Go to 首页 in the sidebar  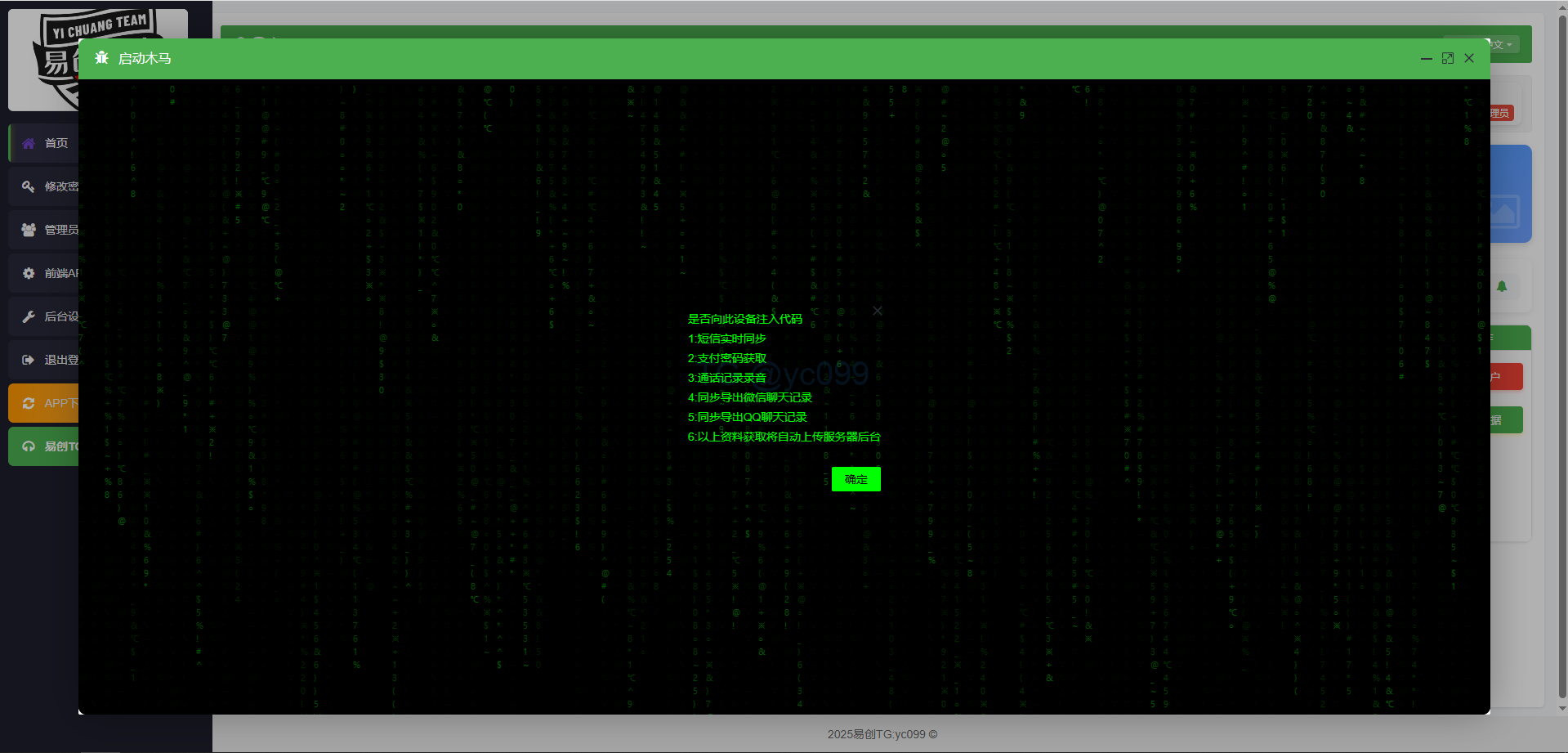[x=56, y=143]
